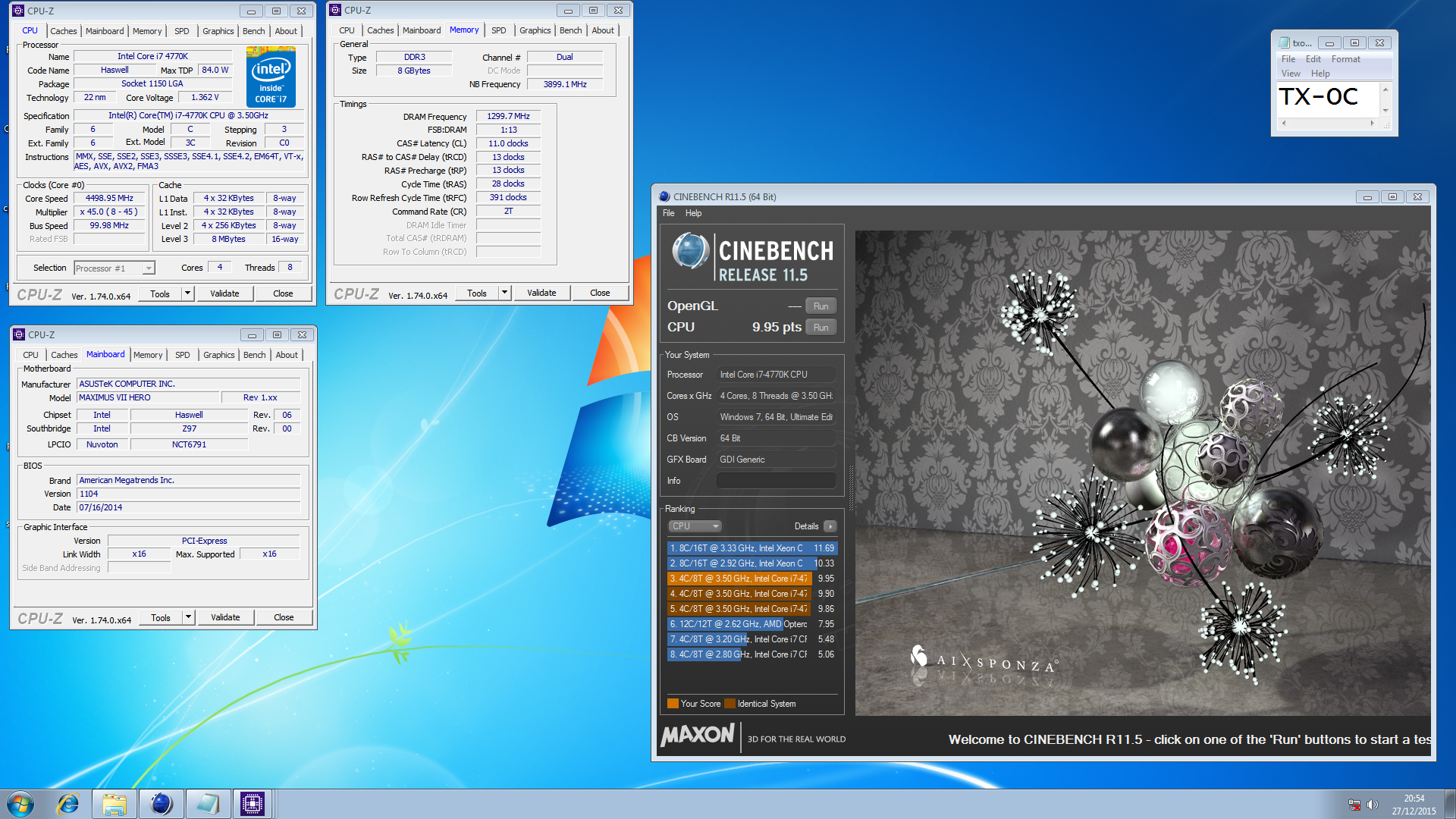Image resolution: width=1456 pixels, height=819 pixels.
Task: Click the Cinebench globe logo
Action: [x=691, y=252]
